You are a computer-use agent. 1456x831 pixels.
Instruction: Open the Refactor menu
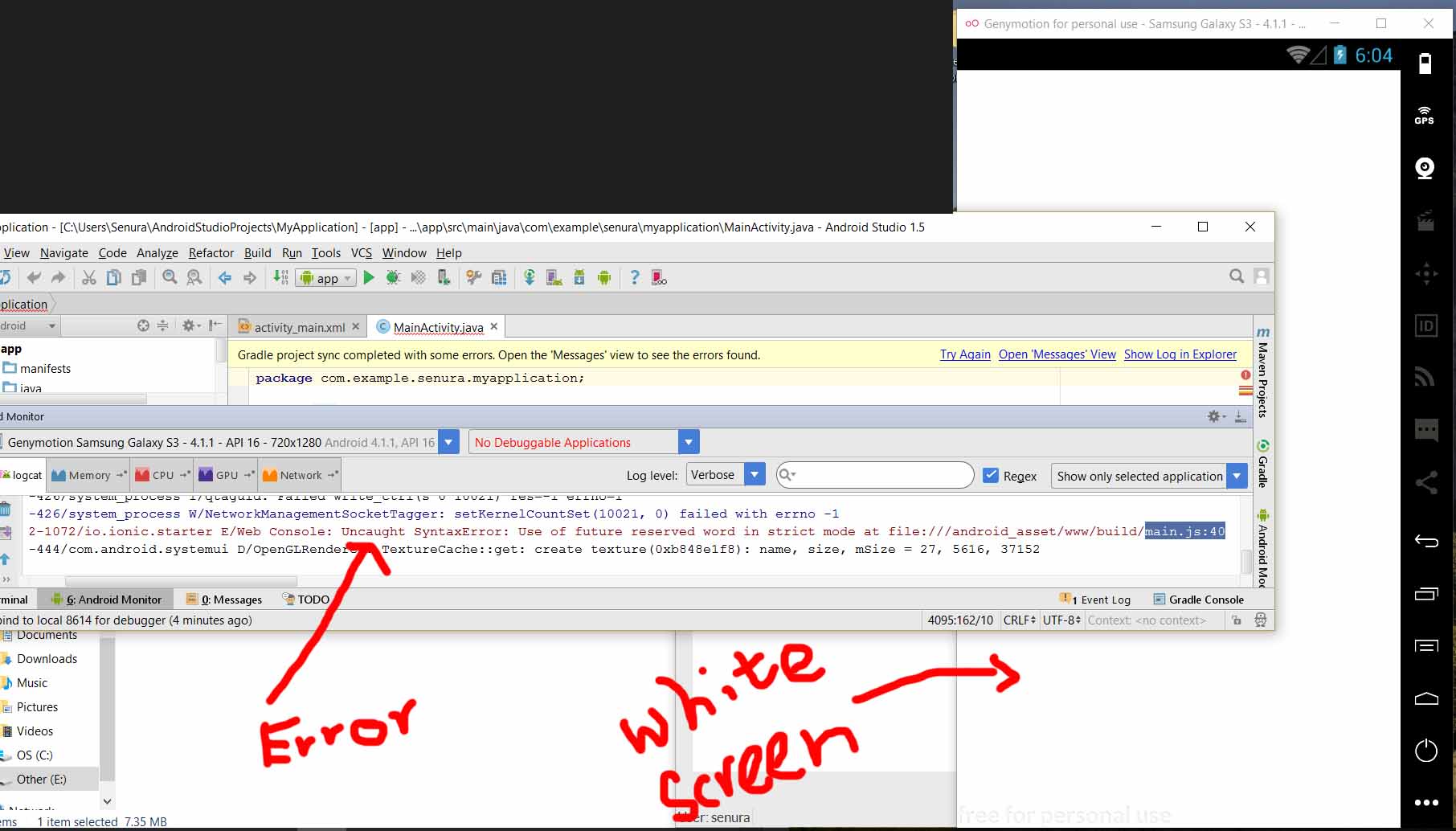[211, 253]
